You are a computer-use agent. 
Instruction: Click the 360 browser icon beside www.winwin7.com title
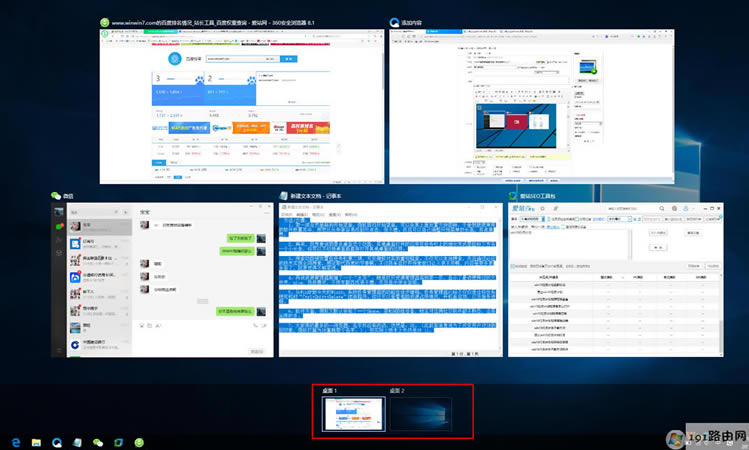[x=105, y=22]
